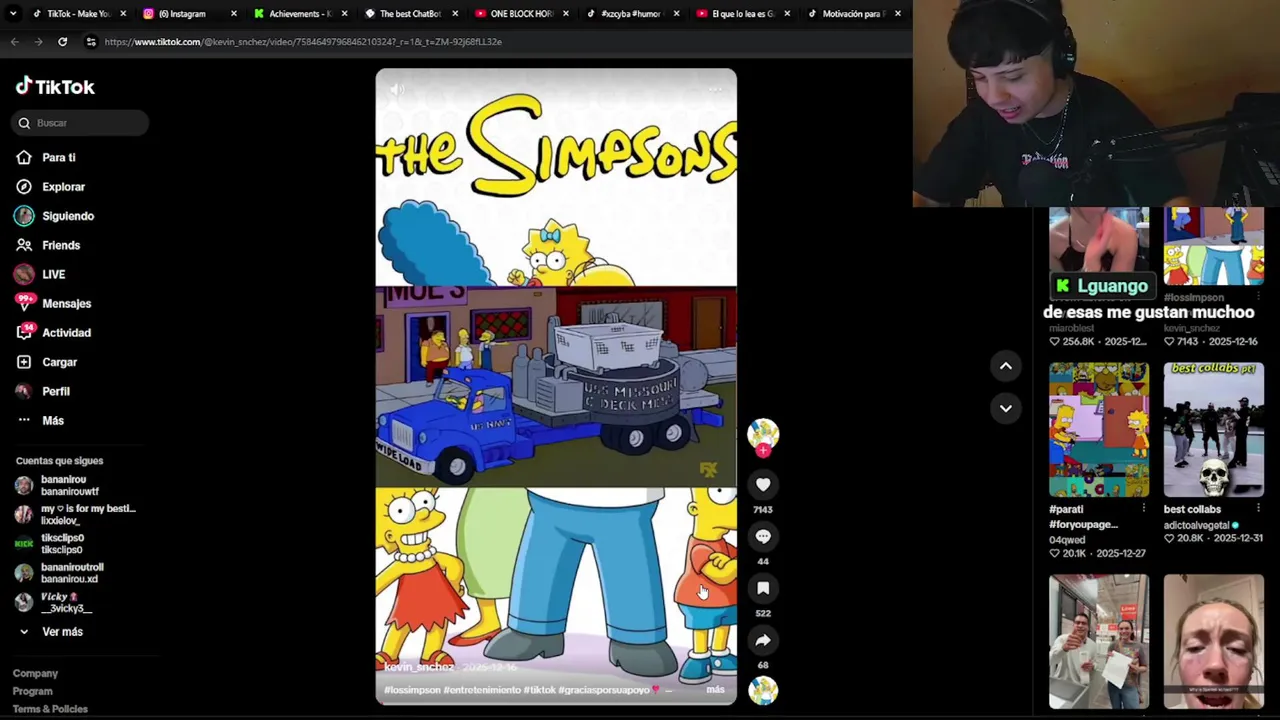Click the tiktok.com URL address bar
Screen dimensions: 1280x720
302,42
